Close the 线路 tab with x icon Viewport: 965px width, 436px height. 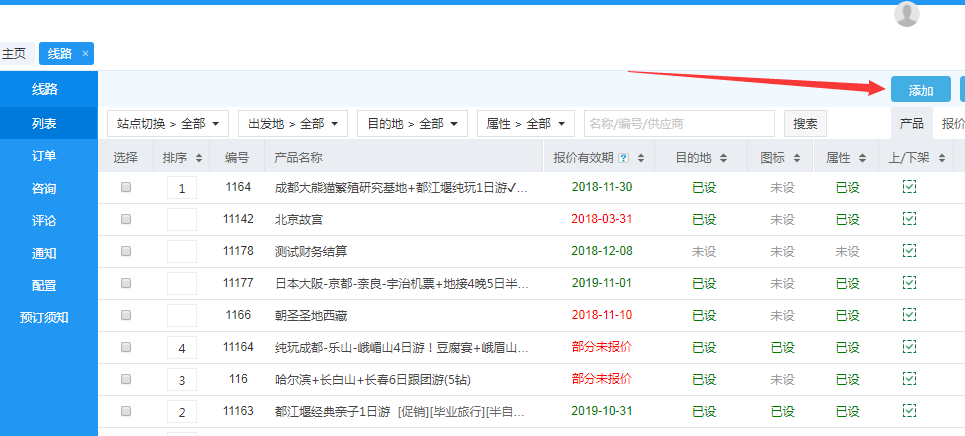pyautogui.click(x=86, y=54)
